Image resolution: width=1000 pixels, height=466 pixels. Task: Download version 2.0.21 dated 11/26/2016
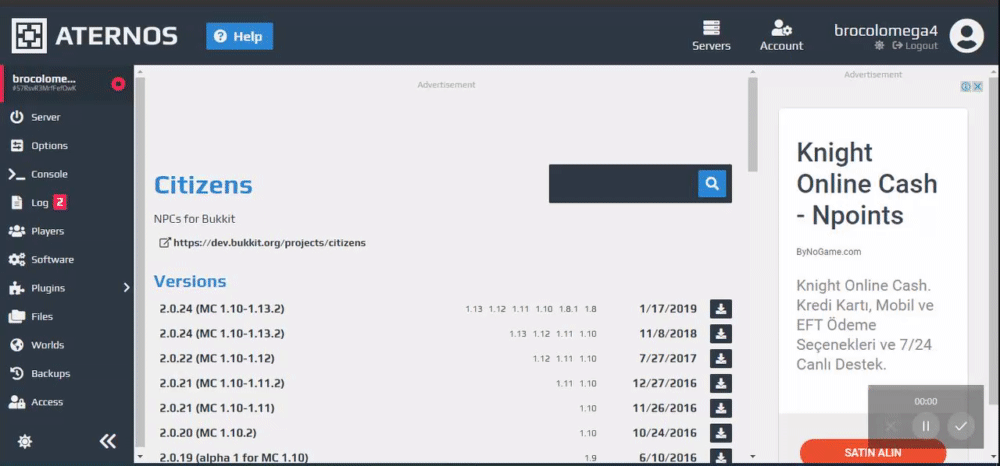coord(721,409)
